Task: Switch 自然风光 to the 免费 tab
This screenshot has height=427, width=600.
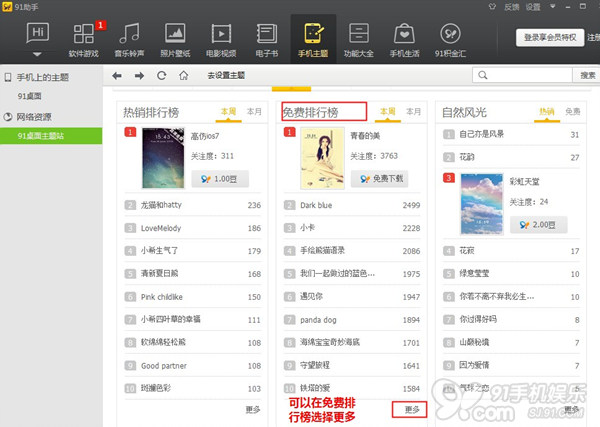Action: tap(572, 112)
